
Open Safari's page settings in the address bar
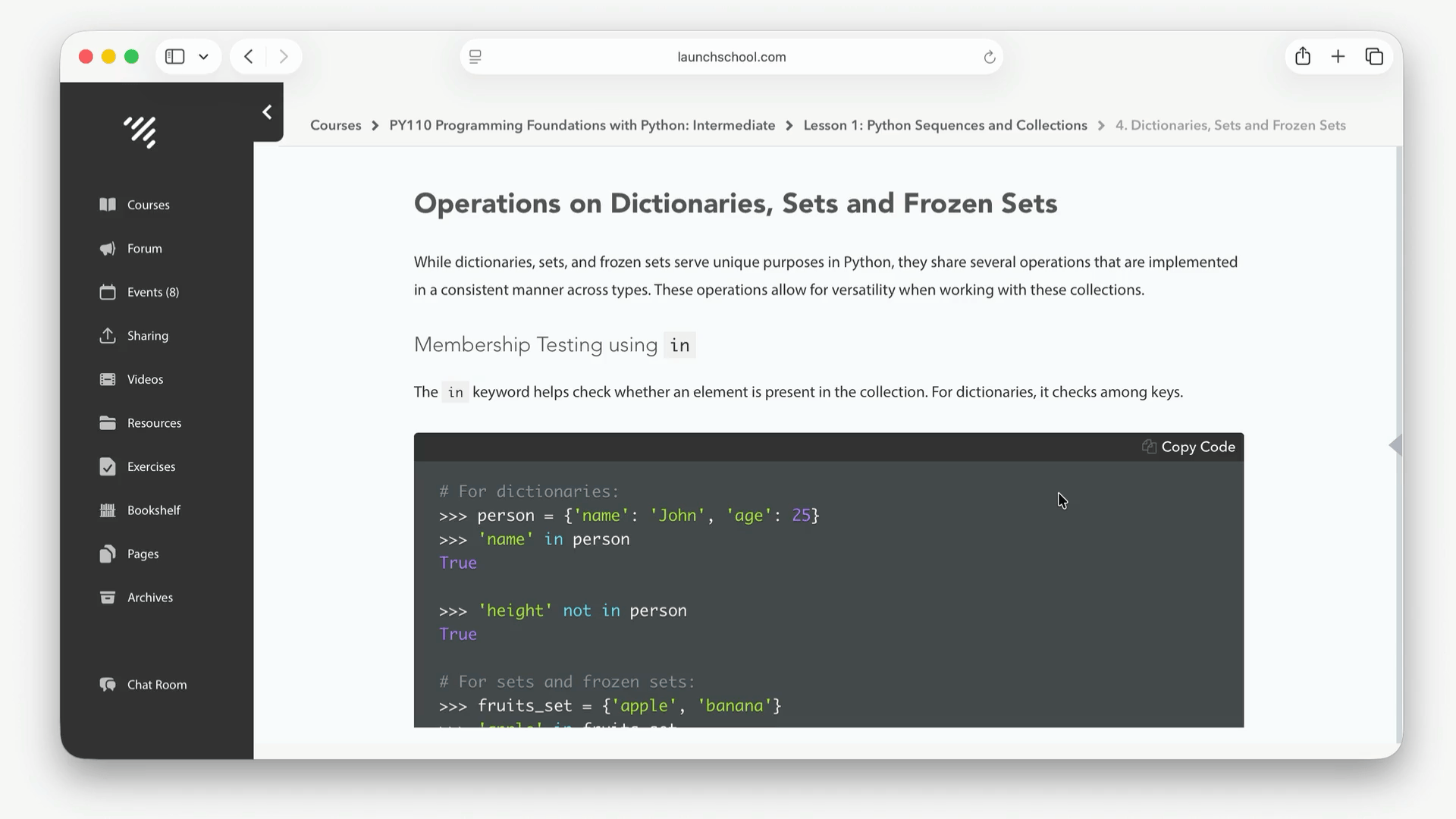point(475,57)
